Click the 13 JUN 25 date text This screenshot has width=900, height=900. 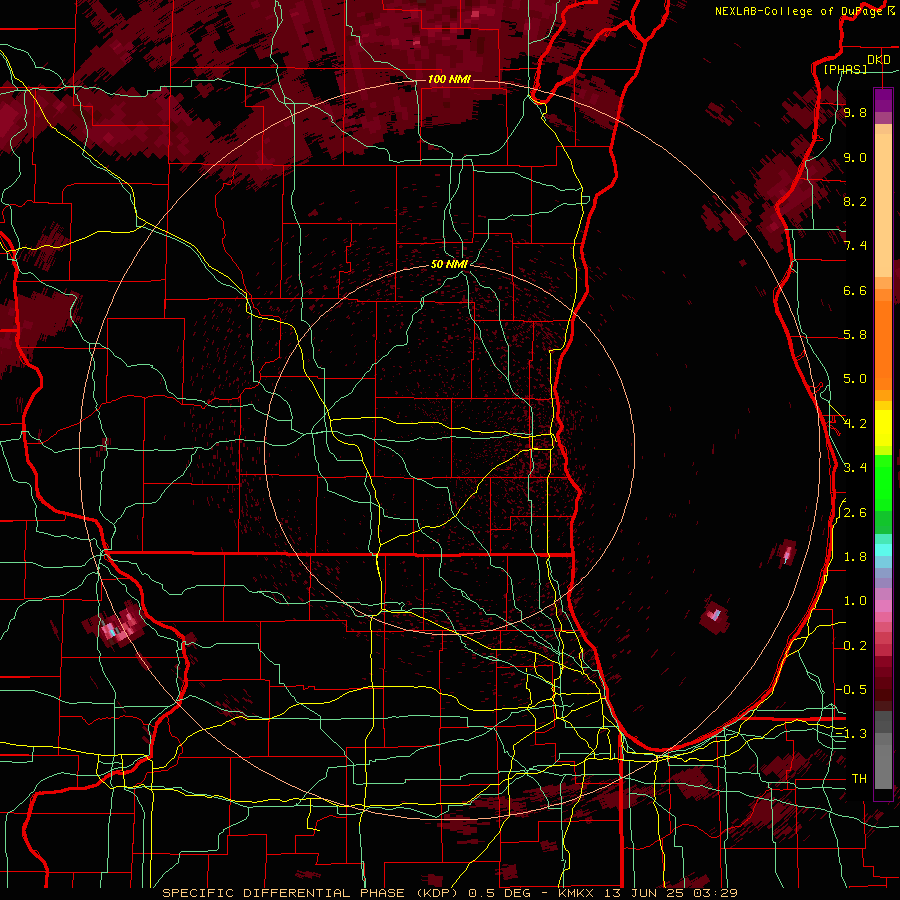(x=643, y=893)
